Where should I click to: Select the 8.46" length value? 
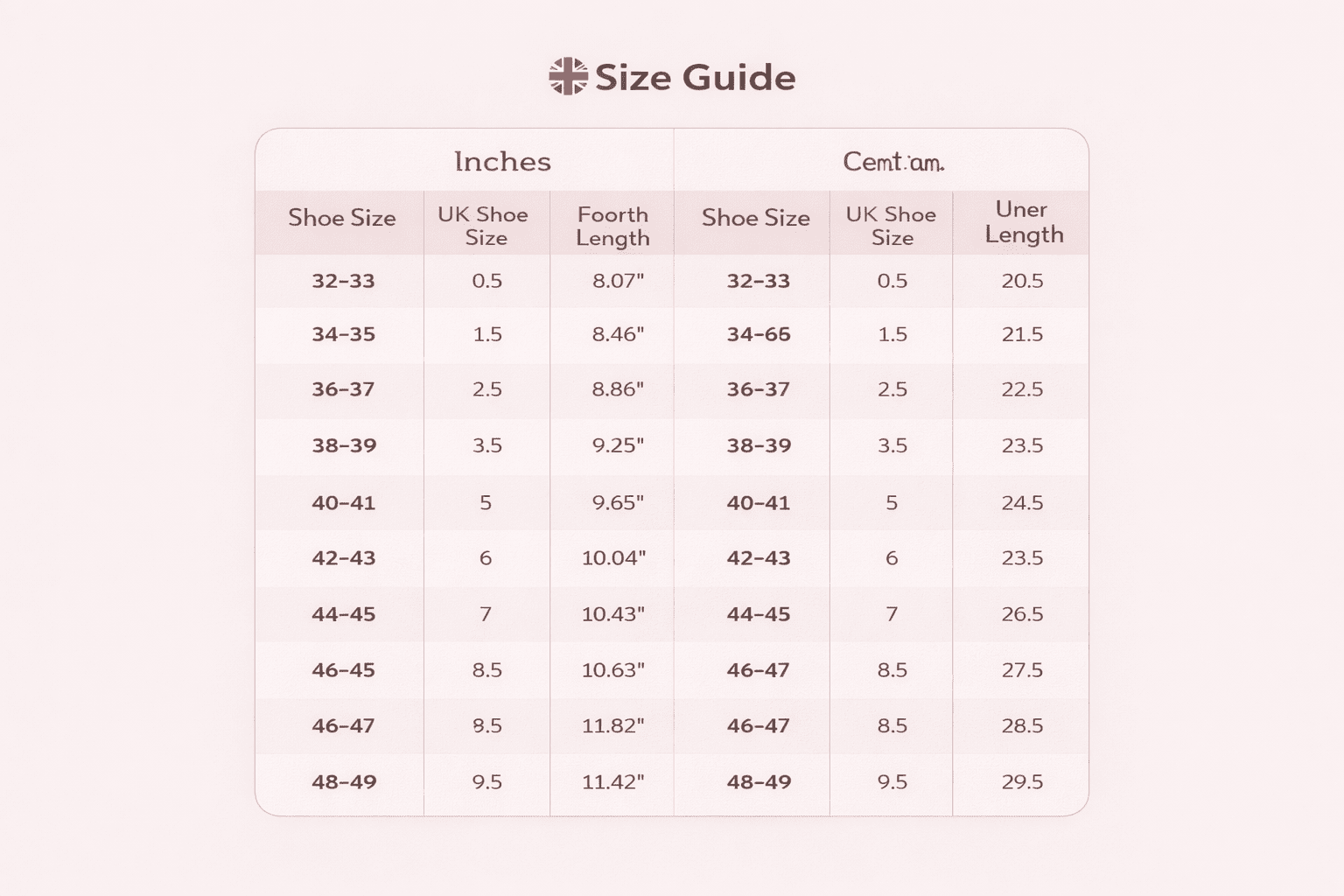[x=618, y=334]
